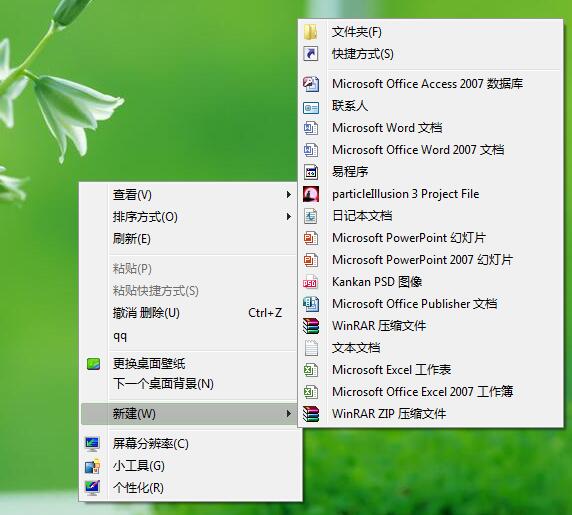Click the Ctrl+Z shortcut text
572x515 pixels.
[x=265, y=313]
